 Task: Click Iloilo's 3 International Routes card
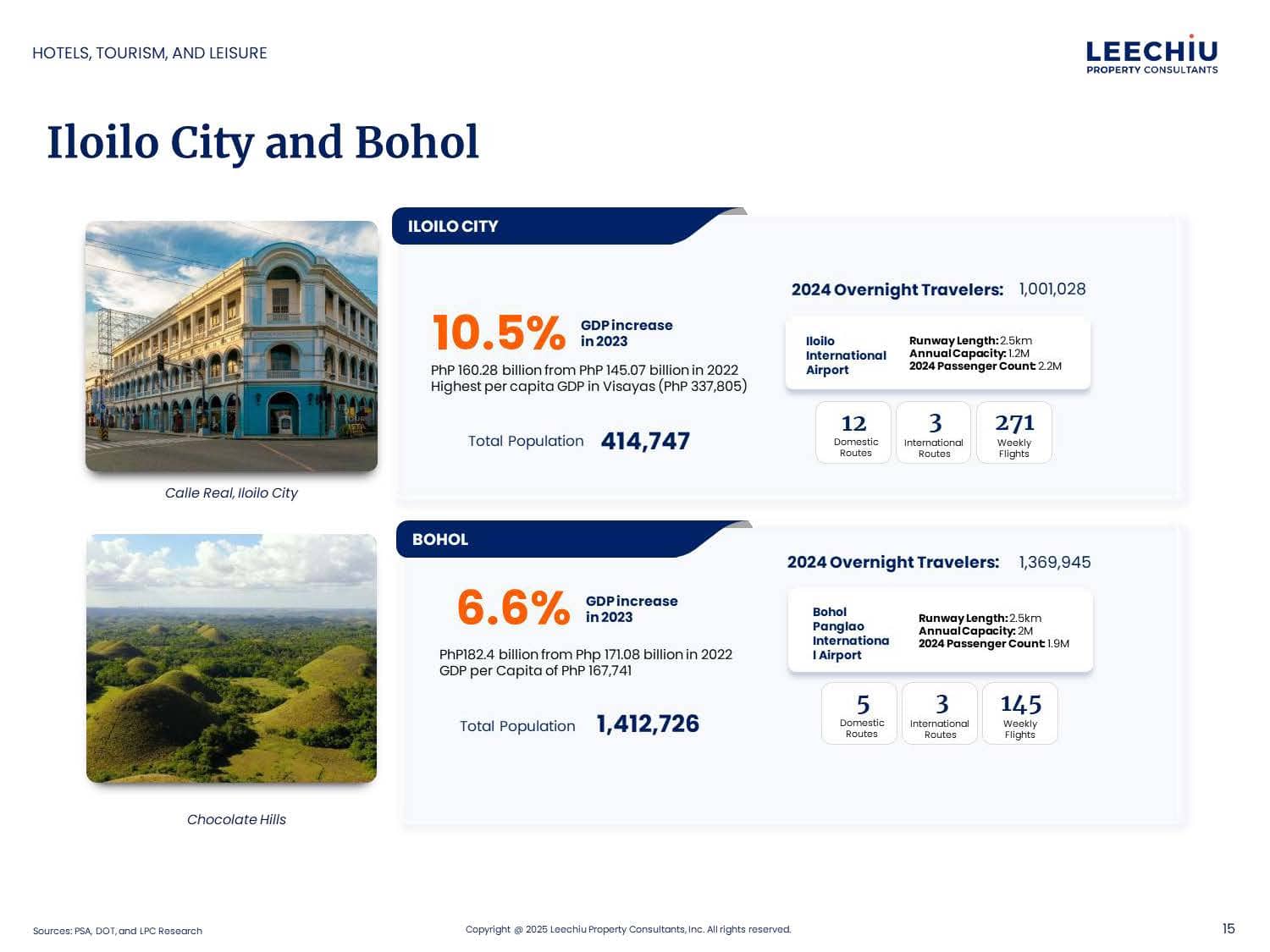[933, 432]
